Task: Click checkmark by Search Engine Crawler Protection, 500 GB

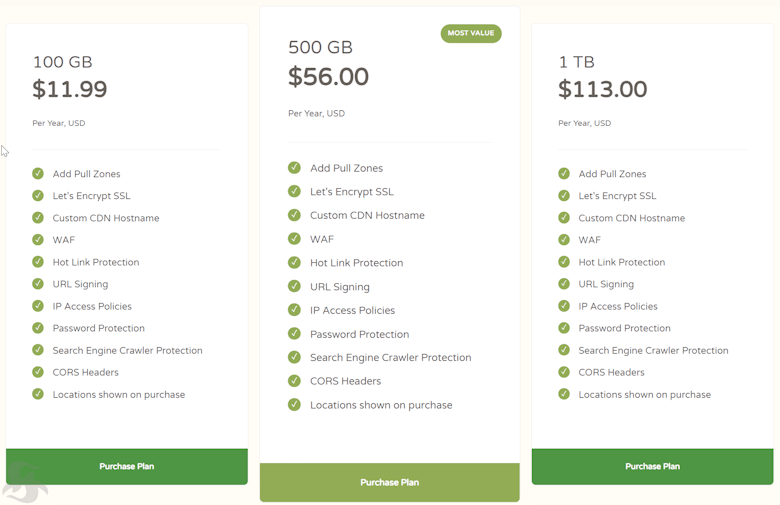Action: [294, 357]
